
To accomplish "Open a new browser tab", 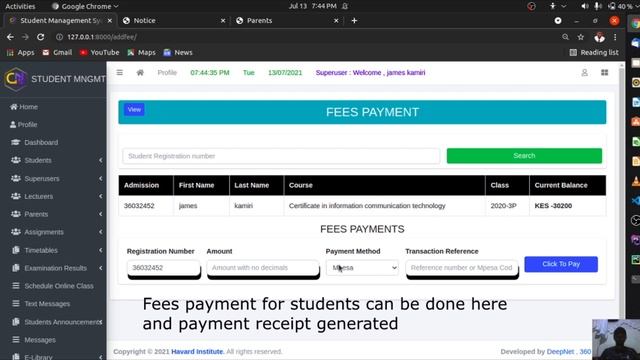I will click(354, 20).
